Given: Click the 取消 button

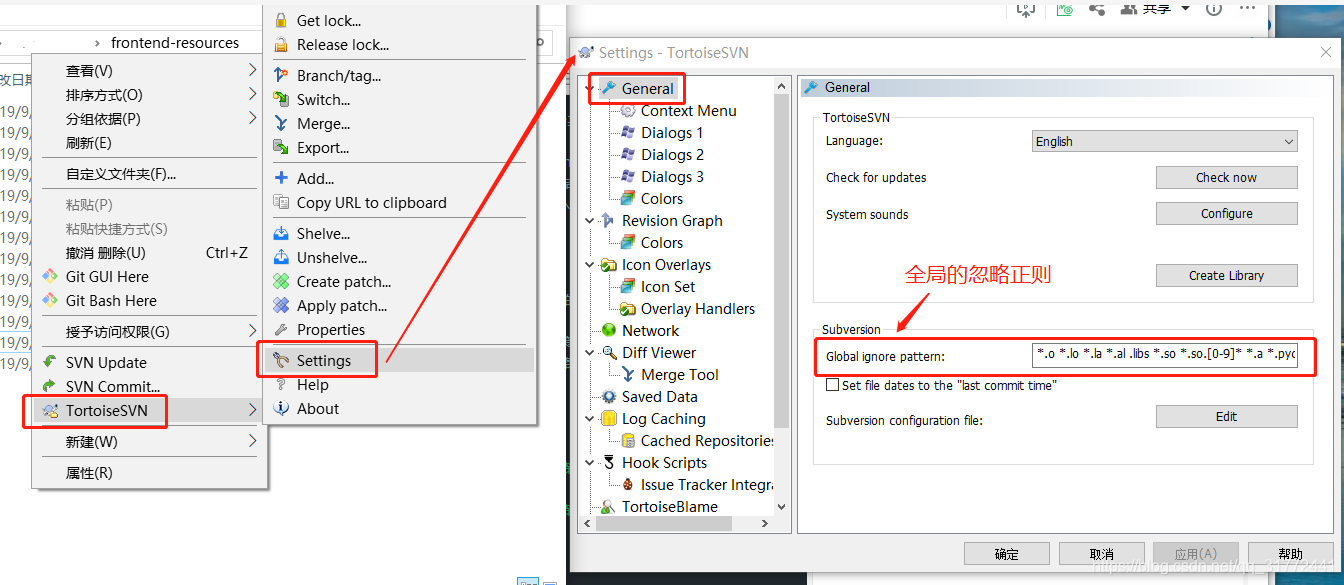Looking at the screenshot, I should pyautogui.click(x=1102, y=554).
